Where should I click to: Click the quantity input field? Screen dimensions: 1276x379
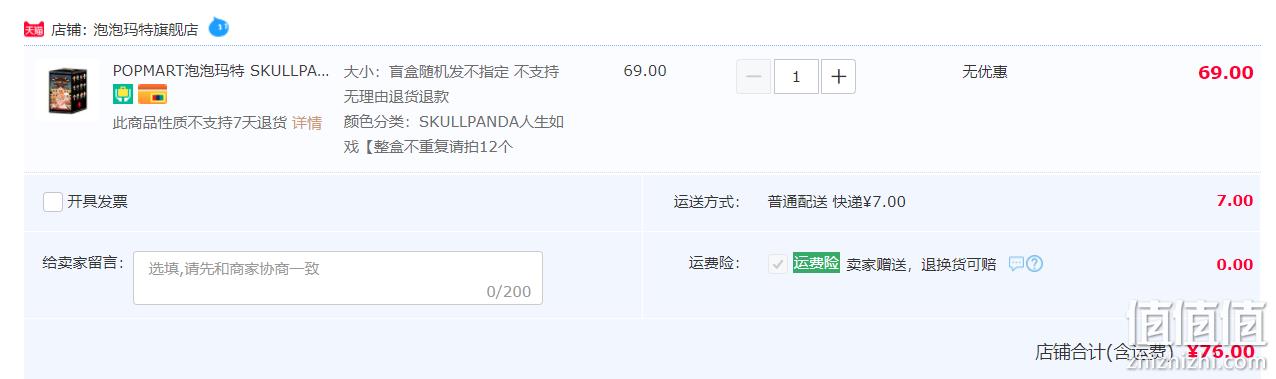pos(796,77)
